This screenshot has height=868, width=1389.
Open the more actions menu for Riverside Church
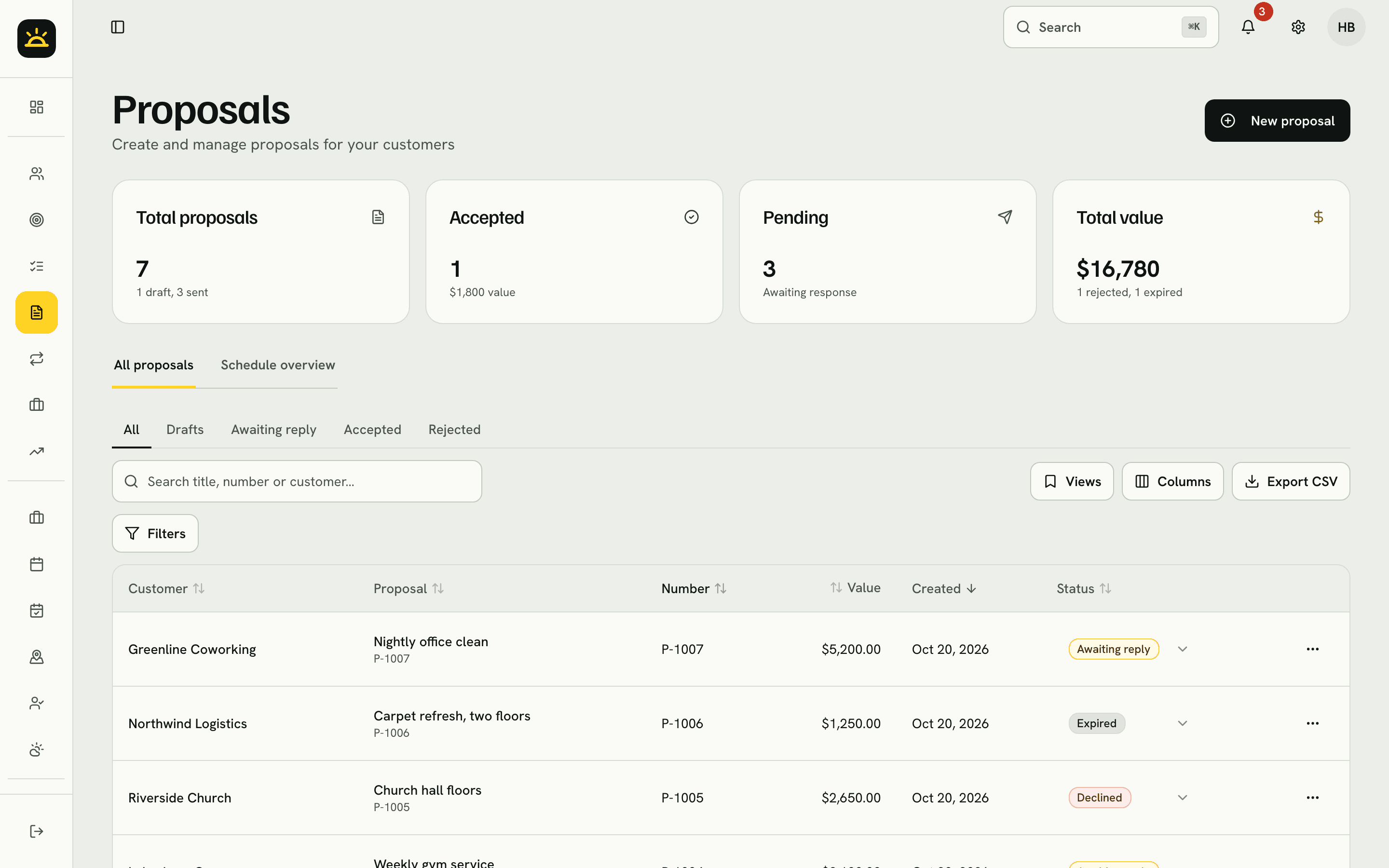pos(1313,798)
